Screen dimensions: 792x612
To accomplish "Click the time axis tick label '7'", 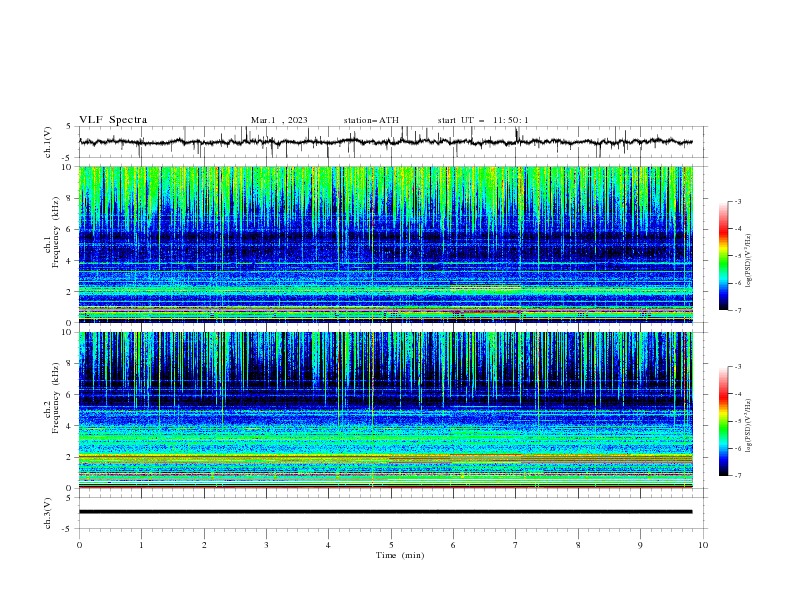I will click(516, 545).
